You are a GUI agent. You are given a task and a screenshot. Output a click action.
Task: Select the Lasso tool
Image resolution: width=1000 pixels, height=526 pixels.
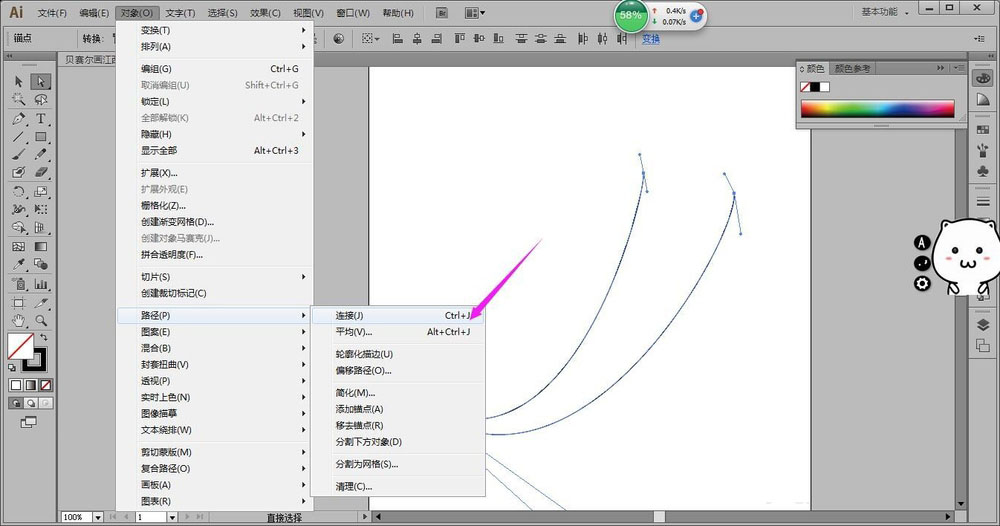[x=41, y=99]
